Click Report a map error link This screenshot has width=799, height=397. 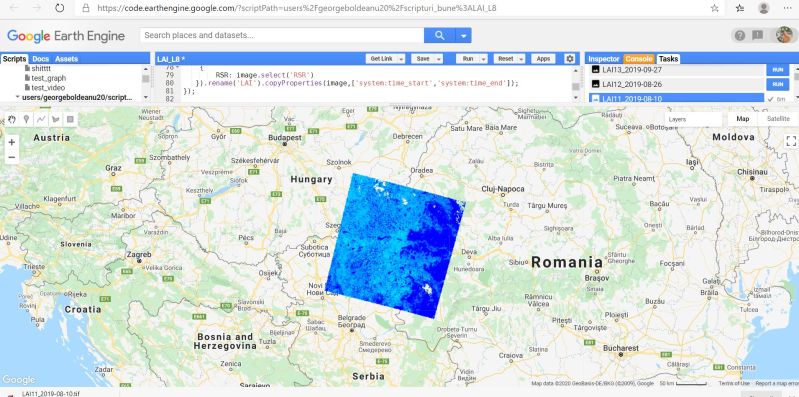tap(777, 383)
